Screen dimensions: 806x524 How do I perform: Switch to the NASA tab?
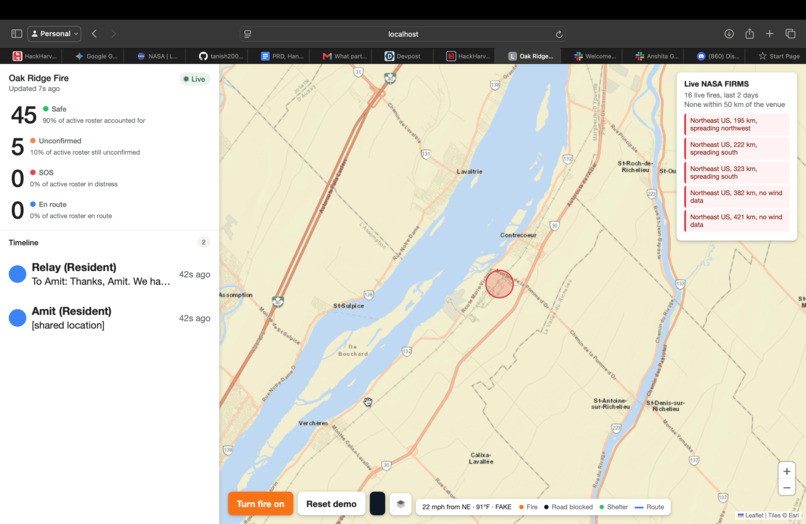[x=157, y=56]
